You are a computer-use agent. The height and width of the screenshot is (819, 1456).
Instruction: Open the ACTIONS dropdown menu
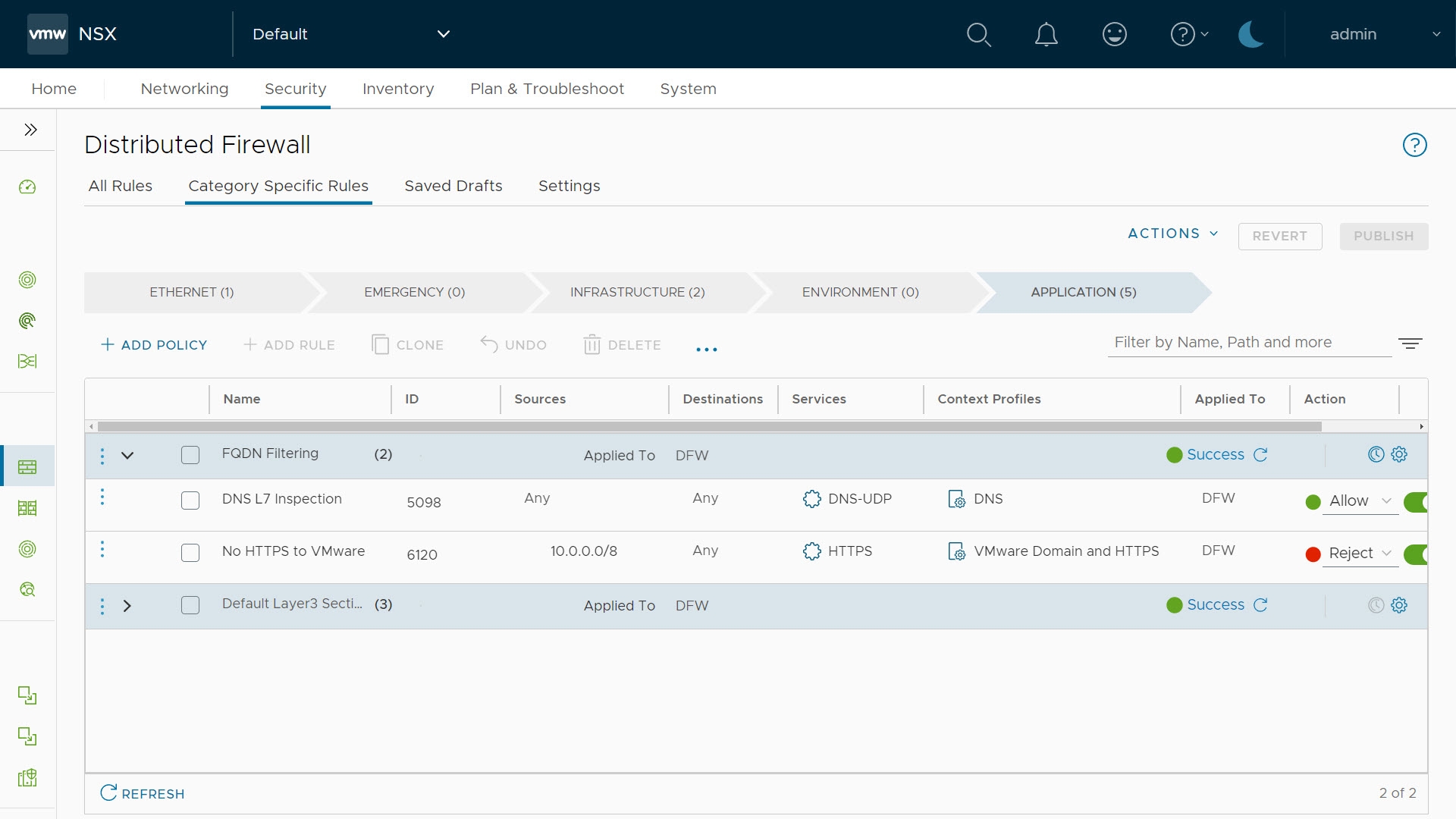(x=1172, y=234)
